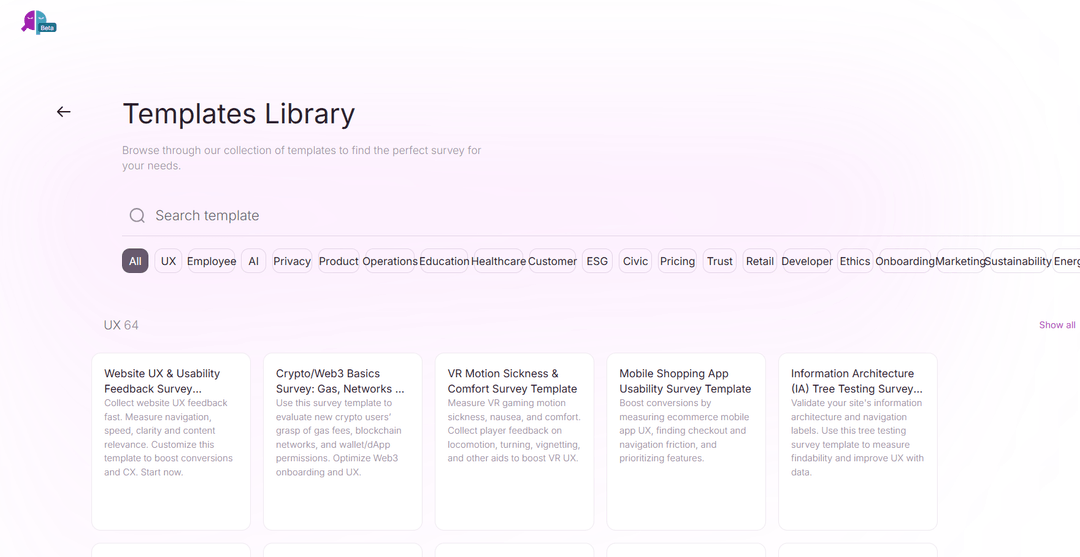Screen dimensions: 1080x557
Task: Open Information Architecture Tree Testing Survey card
Action: click(858, 441)
